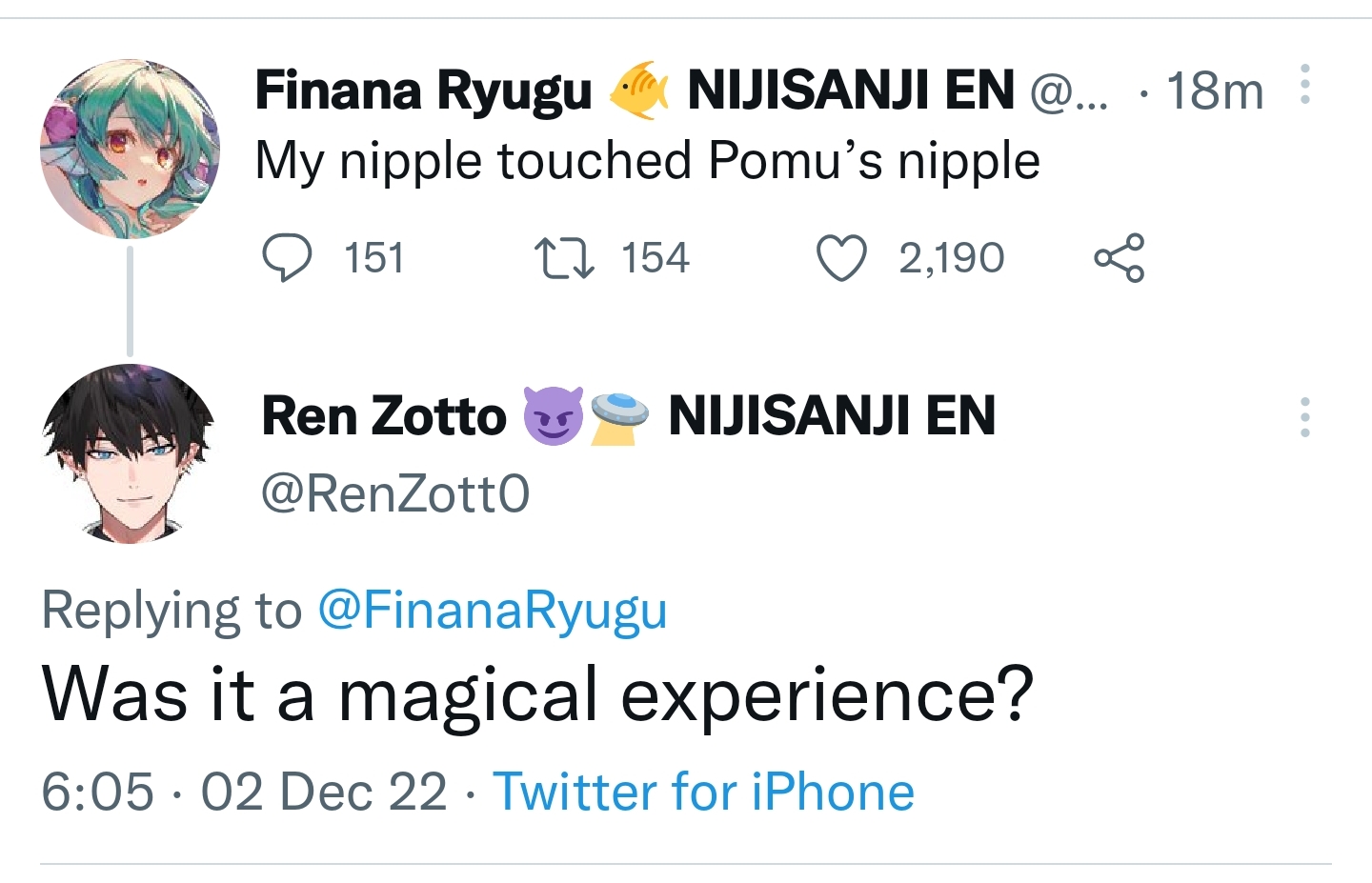Click the 18m timestamp on Finana's tweet

(1214, 91)
